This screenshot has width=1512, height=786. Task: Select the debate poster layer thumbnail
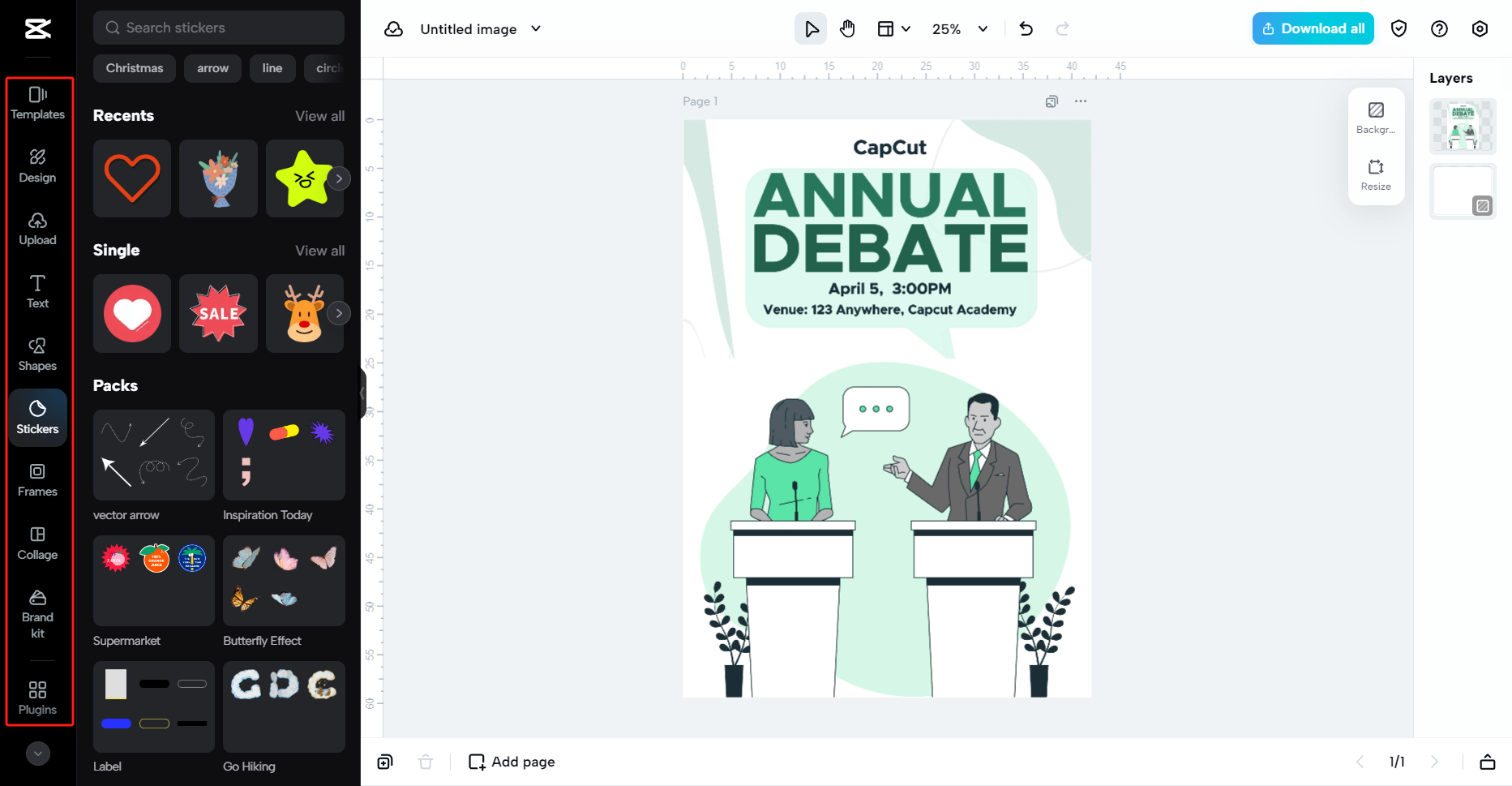(x=1463, y=127)
